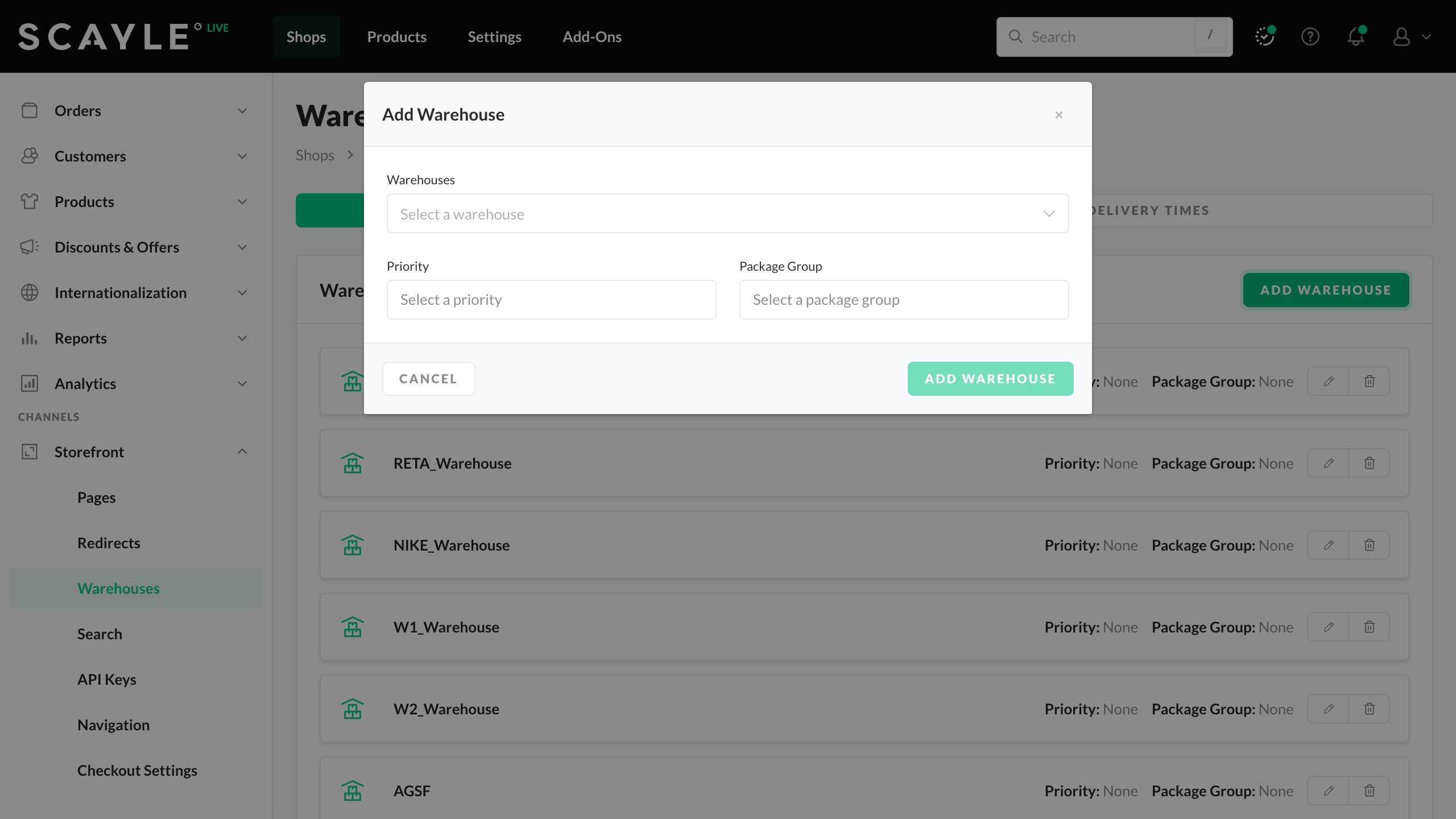Close the Add Warehouse dialog

click(x=1058, y=115)
